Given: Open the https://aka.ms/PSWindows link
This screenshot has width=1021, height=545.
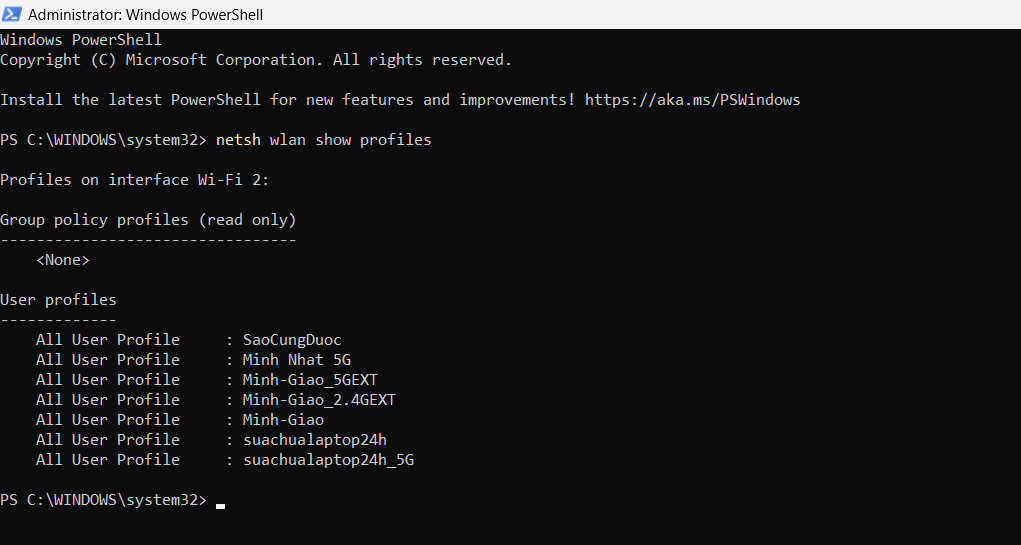Looking at the screenshot, I should pos(692,100).
